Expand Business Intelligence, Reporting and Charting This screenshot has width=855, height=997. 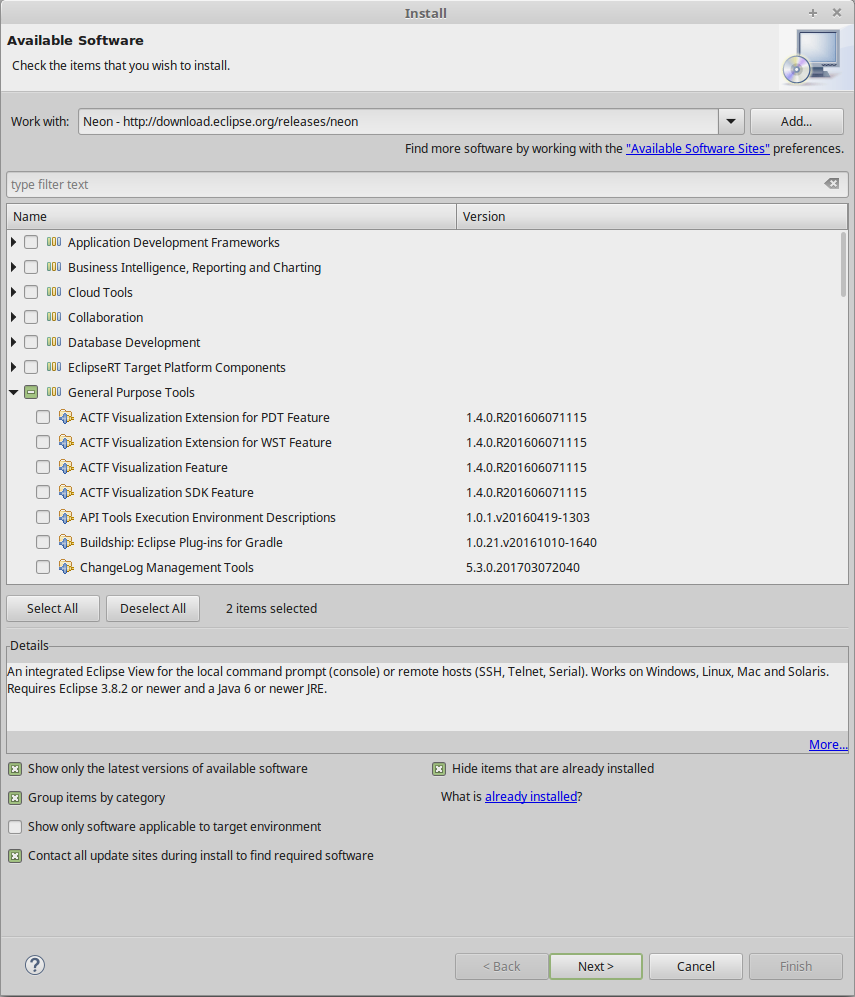[x=13, y=267]
